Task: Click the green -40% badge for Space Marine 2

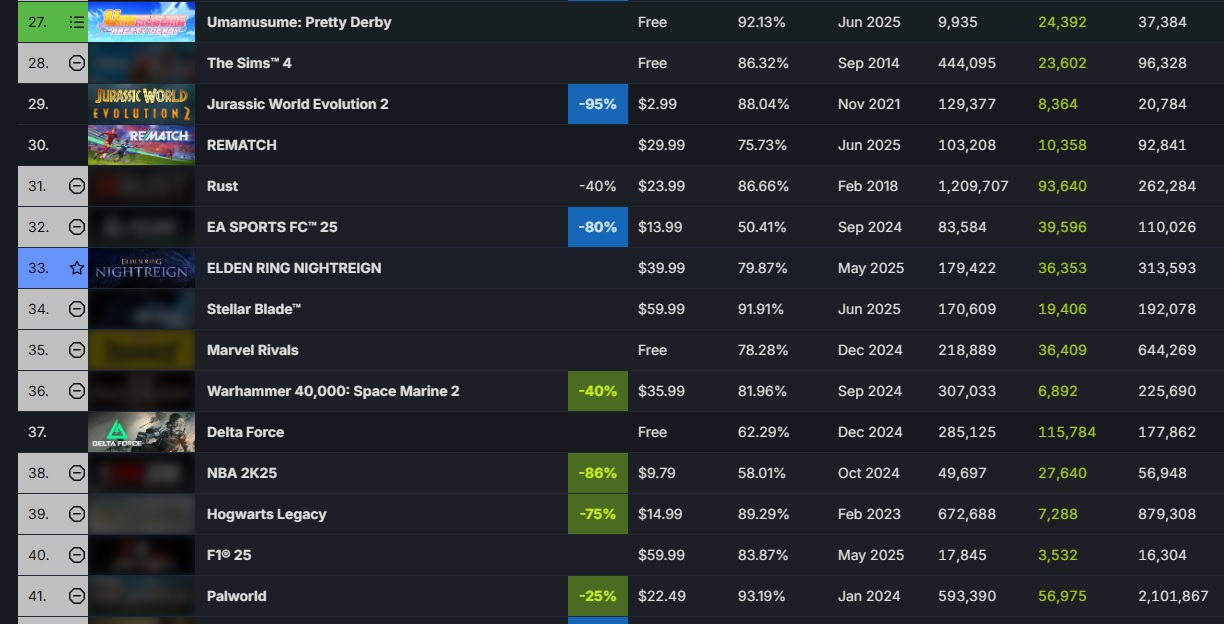Action: 598,391
